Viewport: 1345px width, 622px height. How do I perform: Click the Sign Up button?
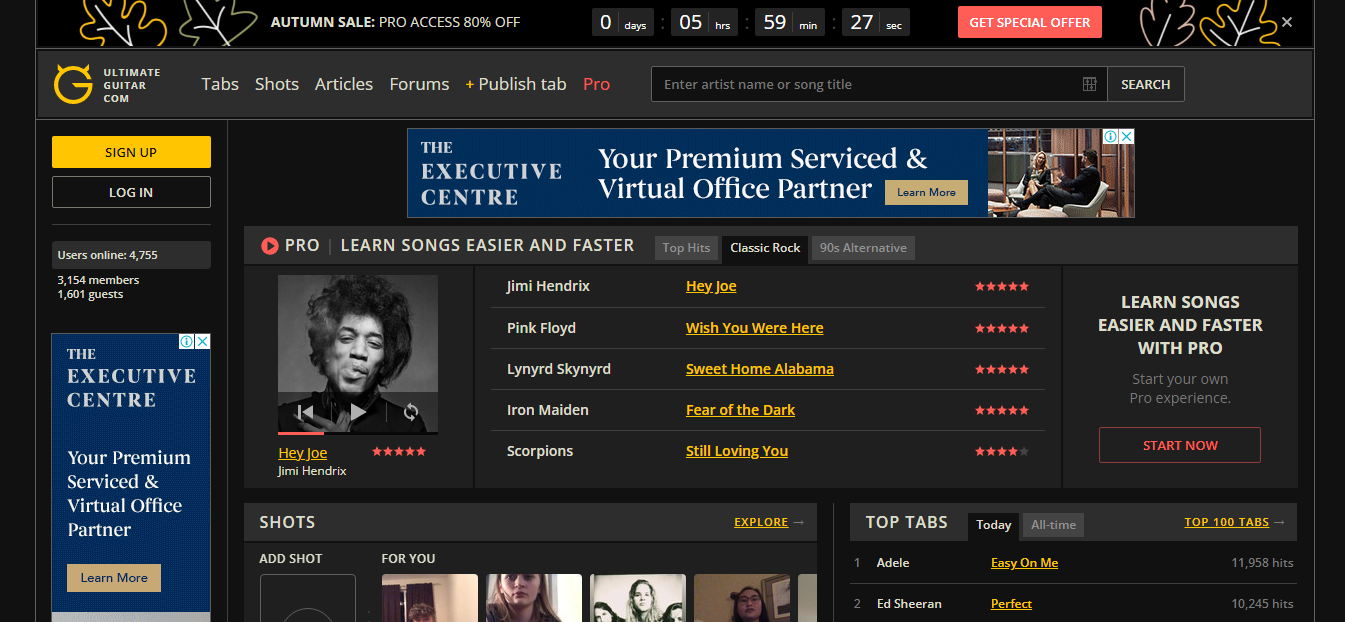coord(131,152)
